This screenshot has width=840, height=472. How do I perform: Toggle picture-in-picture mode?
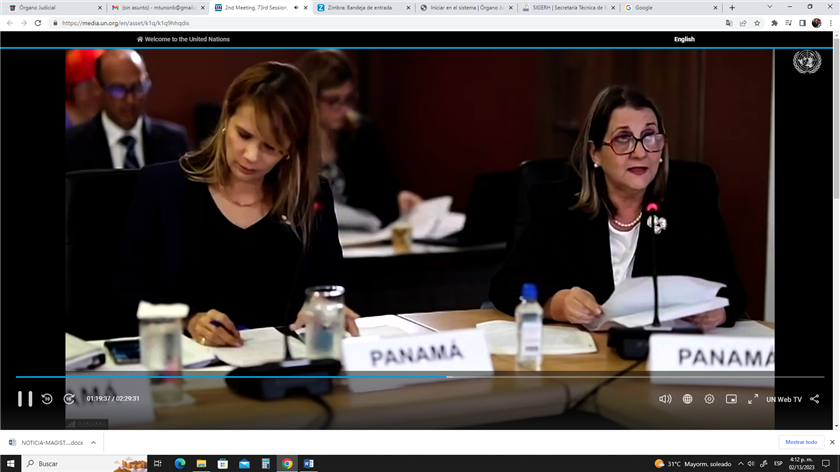731,399
